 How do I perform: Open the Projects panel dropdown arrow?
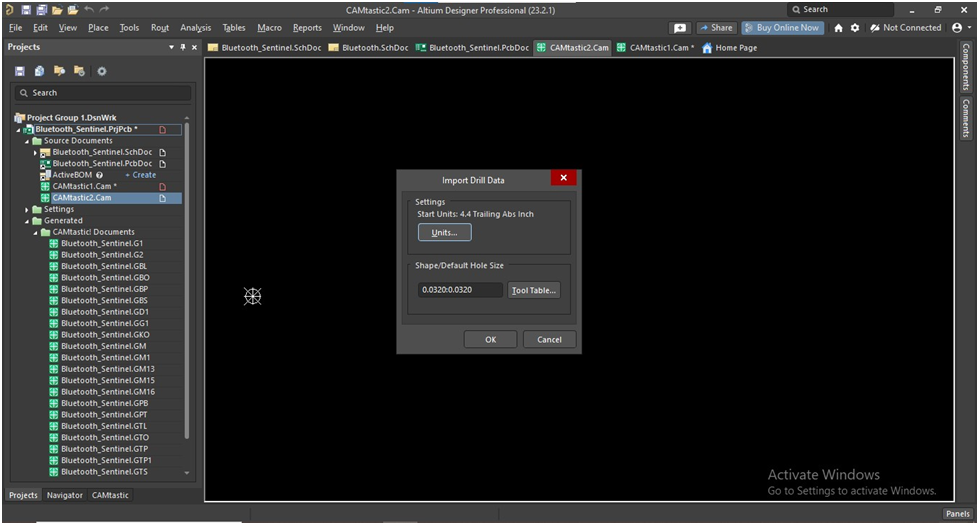click(x=171, y=47)
